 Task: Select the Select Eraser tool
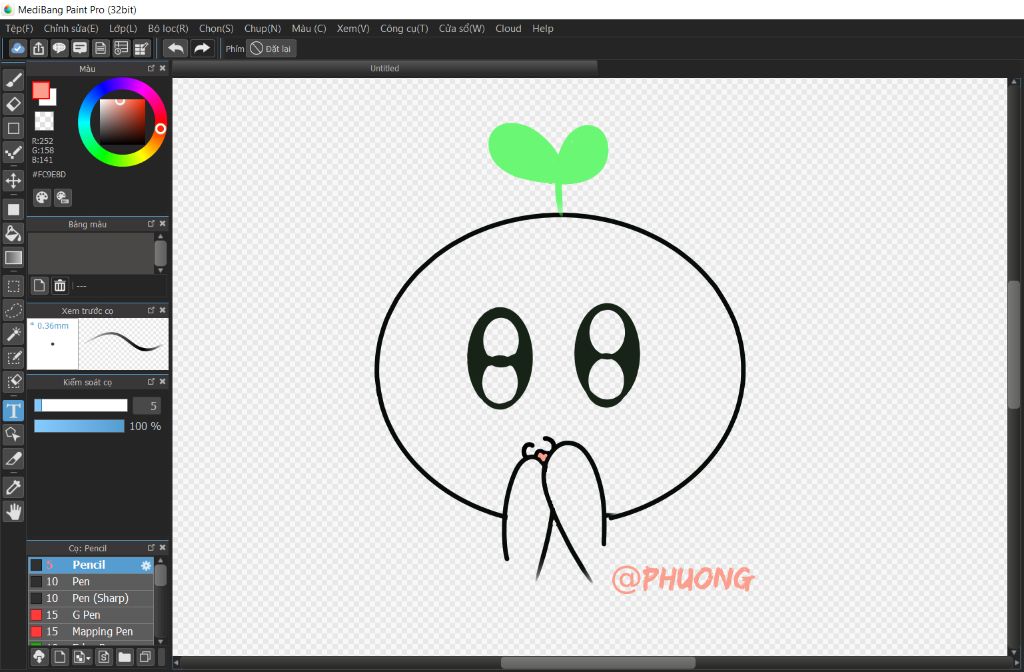tap(13, 382)
